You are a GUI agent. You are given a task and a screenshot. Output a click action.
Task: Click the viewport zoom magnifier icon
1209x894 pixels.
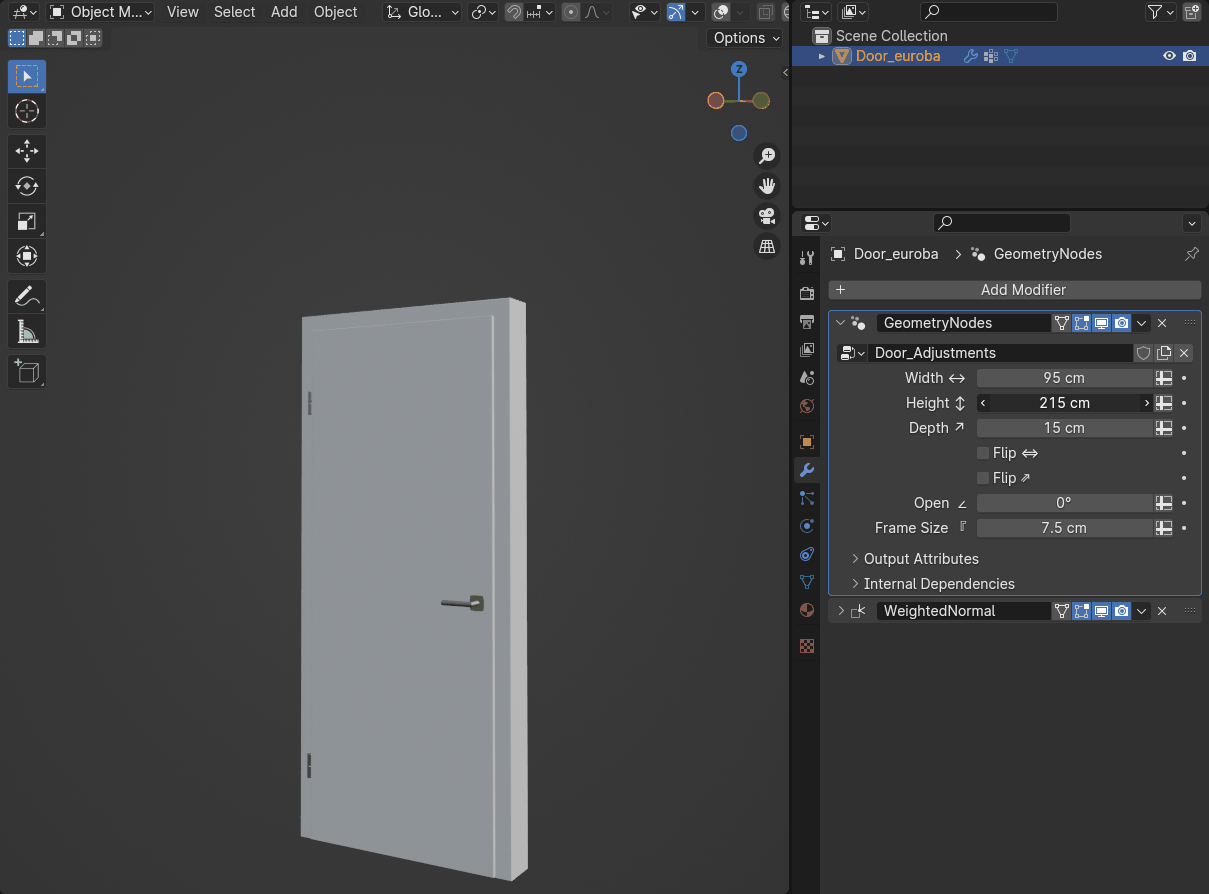pos(767,156)
